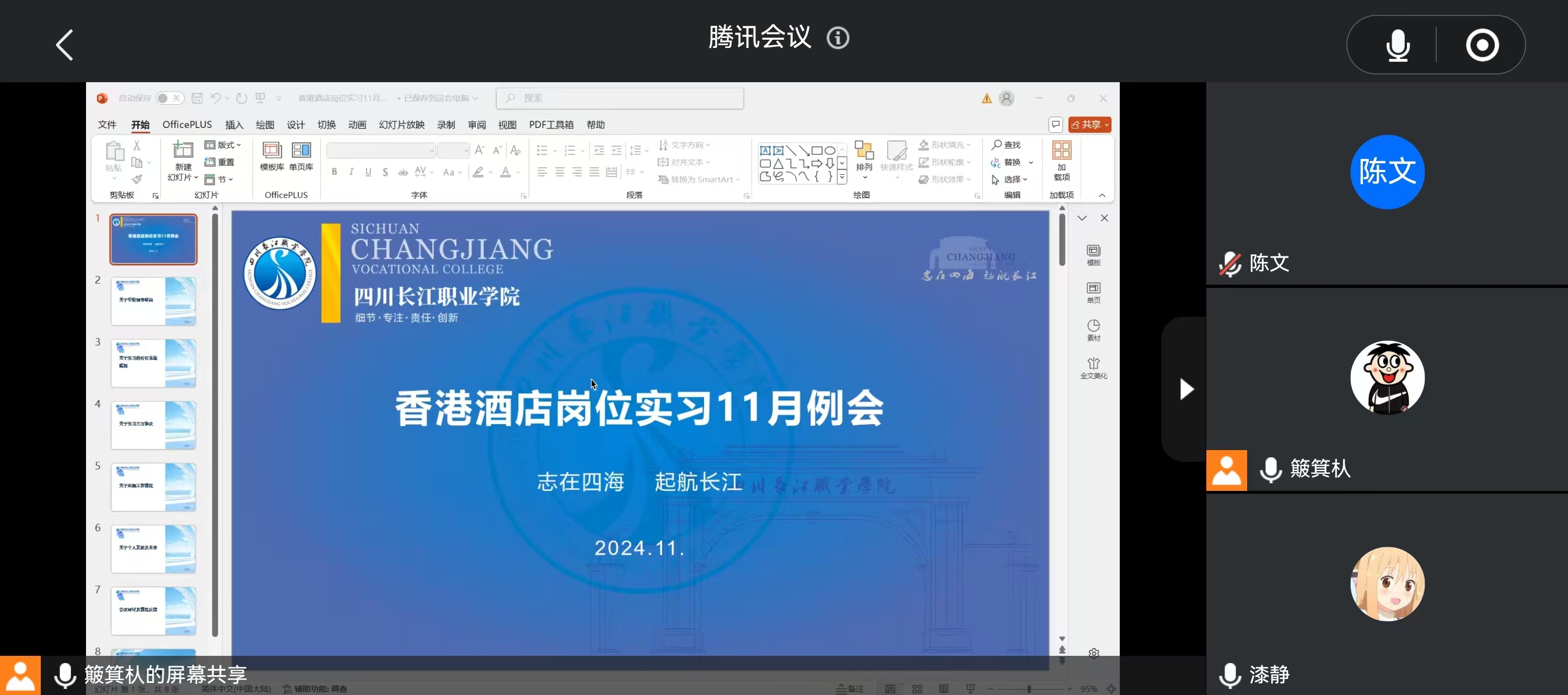Viewport: 1568px width, 695px height.
Task: Click the Cut scissors icon
Action: coord(137,146)
